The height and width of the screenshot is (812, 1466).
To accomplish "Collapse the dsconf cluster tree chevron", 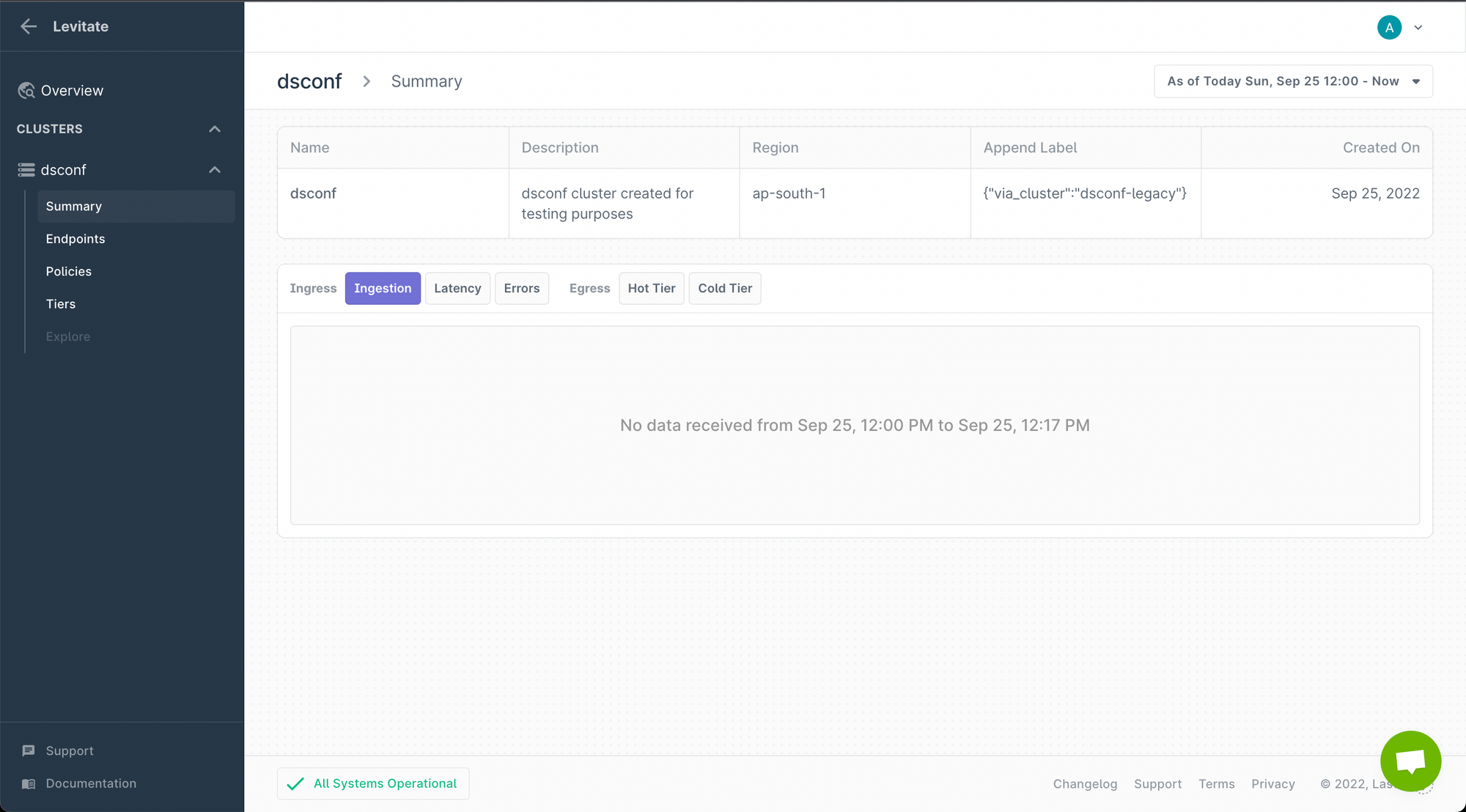I will 215,170.
